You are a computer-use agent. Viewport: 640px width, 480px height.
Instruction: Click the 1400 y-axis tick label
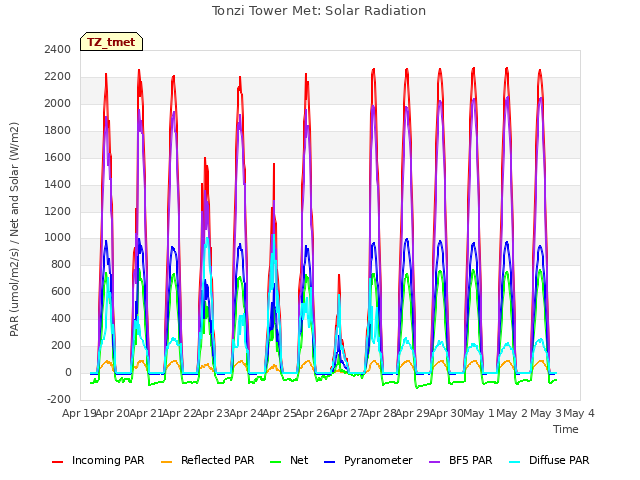tap(58, 184)
